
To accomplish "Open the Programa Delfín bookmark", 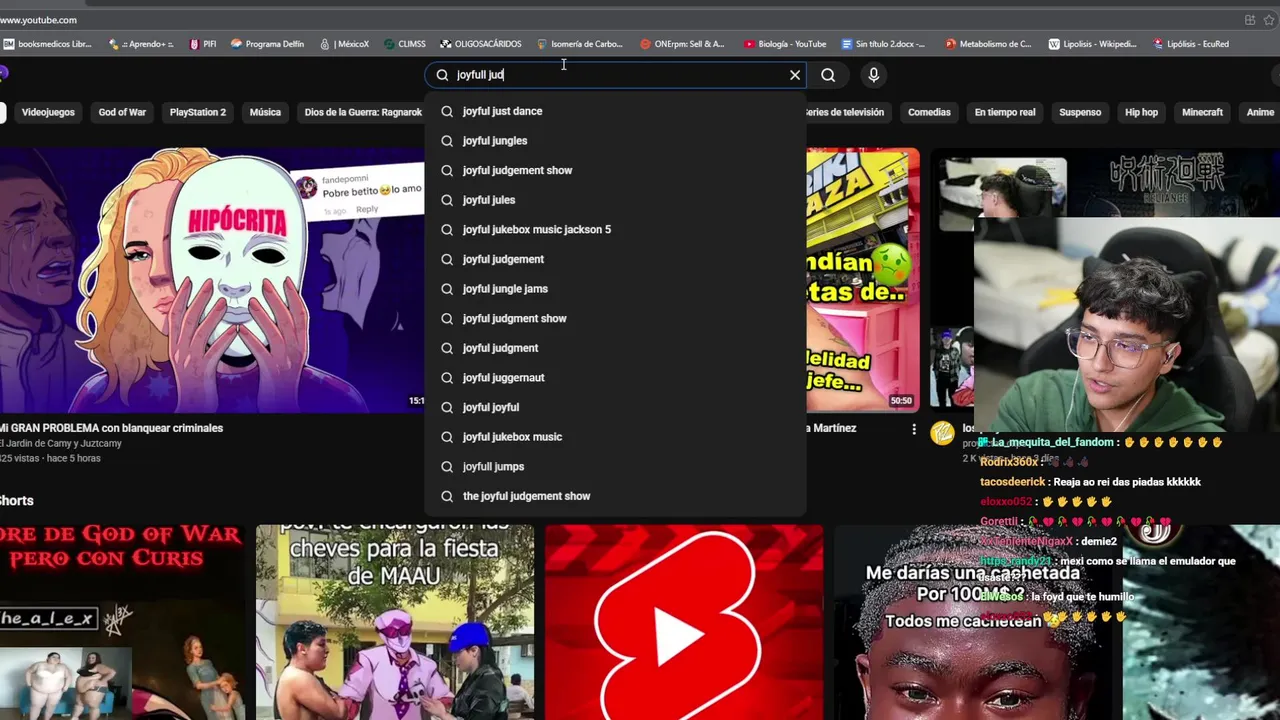I will tap(267, 44).
